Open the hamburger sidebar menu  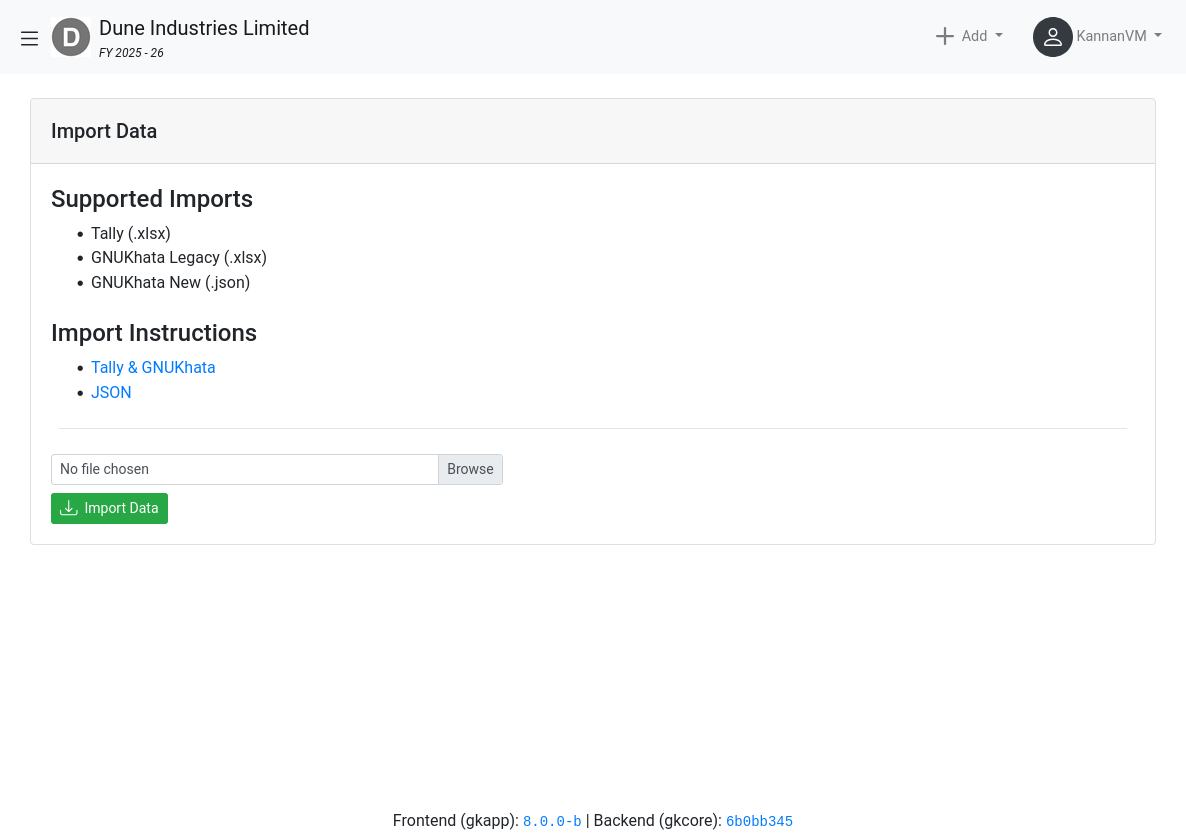point(29,38)
